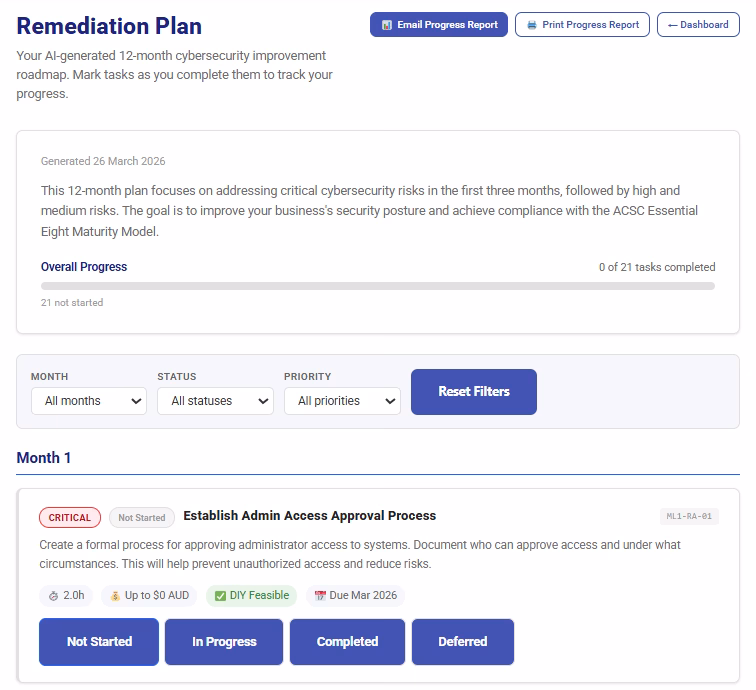Click the money bag cost icon
The image size is (756, 690).
(x=115, y=596)
